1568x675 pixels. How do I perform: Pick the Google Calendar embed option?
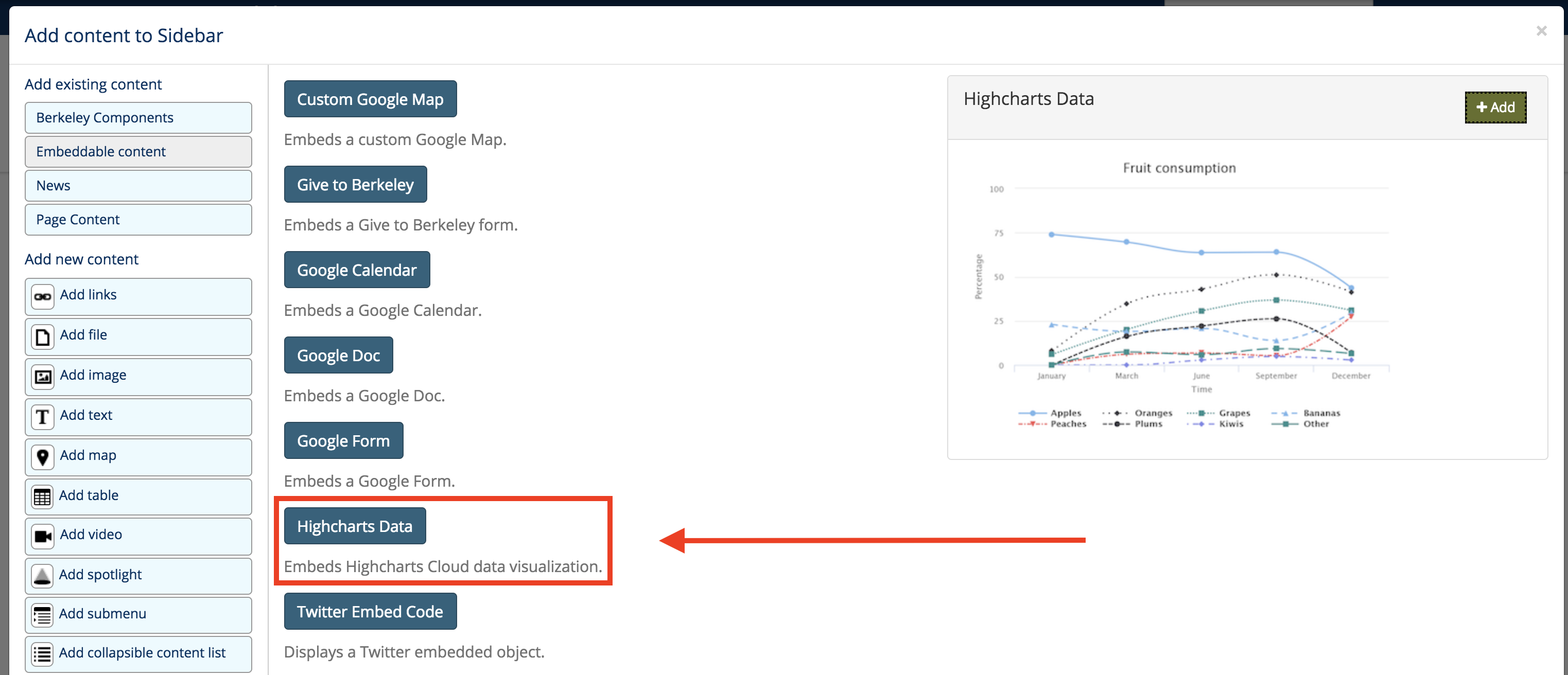click(x=357, y=270)
